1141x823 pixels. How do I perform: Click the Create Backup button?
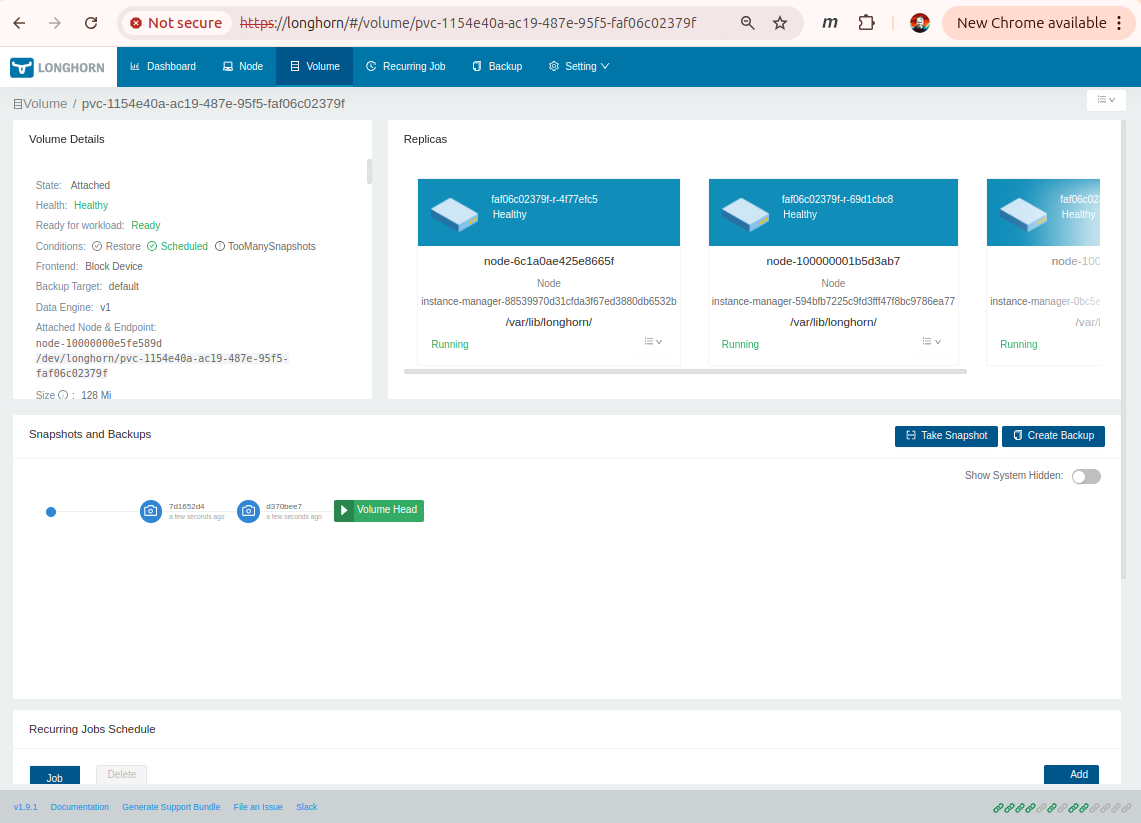1053,436
